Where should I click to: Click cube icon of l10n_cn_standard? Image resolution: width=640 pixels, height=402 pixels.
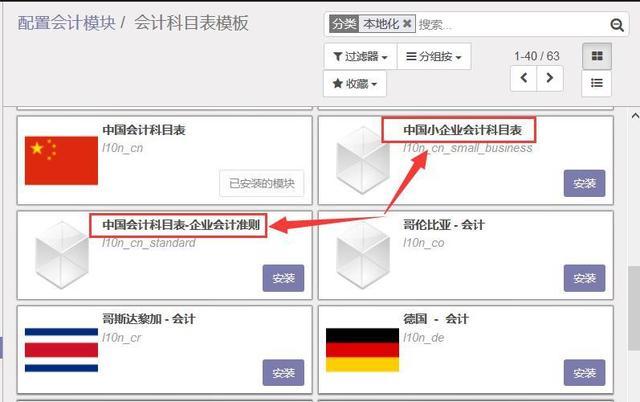[x=62, y=255]
